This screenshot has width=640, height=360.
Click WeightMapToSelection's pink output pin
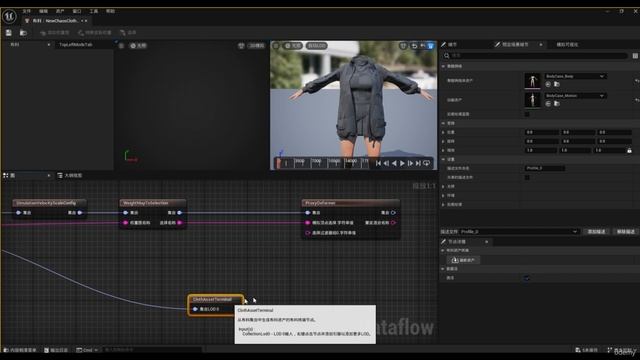[180, 223]
